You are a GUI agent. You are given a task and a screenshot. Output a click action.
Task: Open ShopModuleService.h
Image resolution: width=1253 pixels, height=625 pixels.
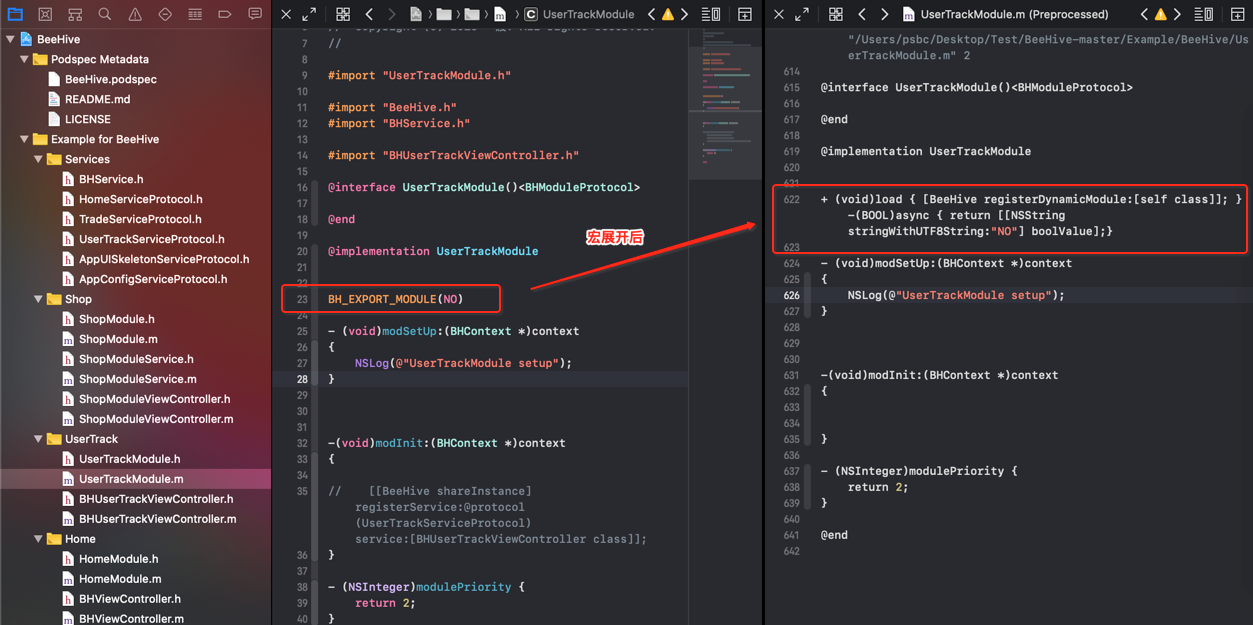click(136, 359)
